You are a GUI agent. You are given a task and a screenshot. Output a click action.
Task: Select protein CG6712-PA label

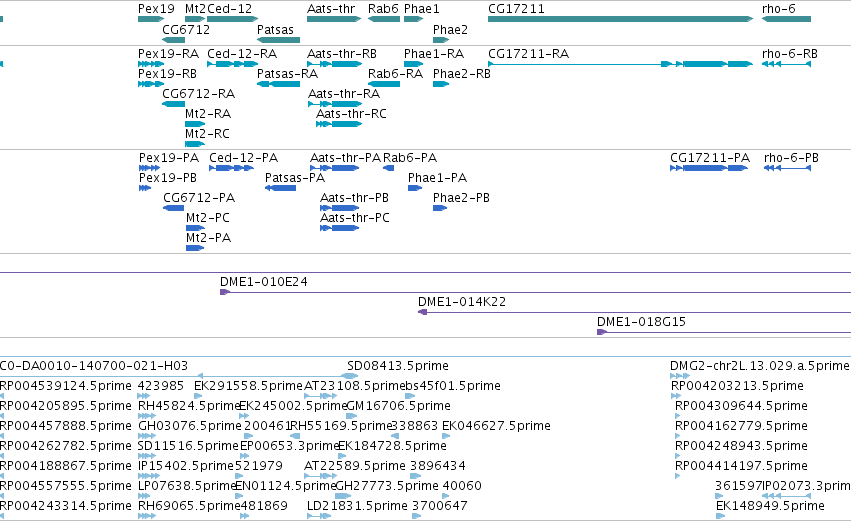click(x=199, y=198)
